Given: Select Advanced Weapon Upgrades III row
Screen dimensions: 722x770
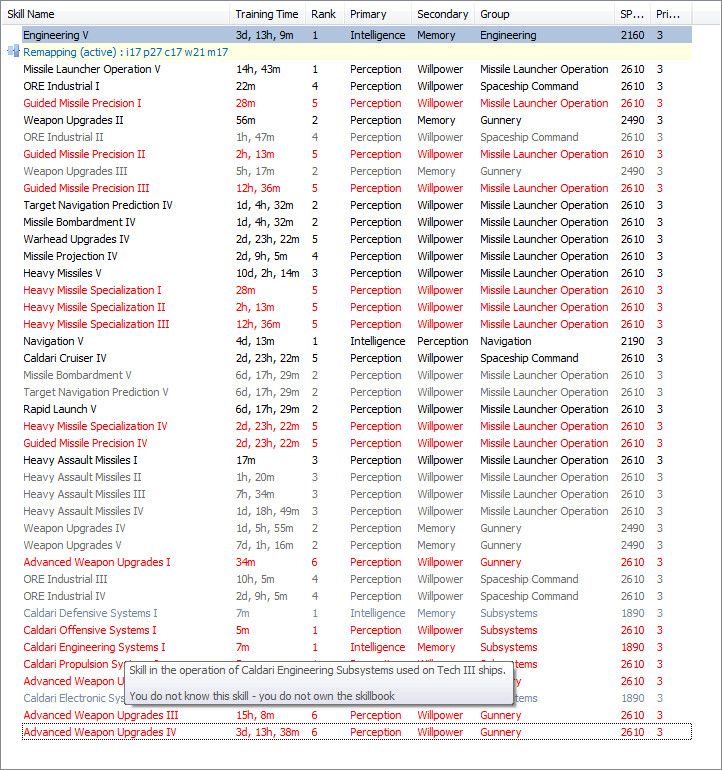Looking at the screenshot, I should click(x=357, y=715).
